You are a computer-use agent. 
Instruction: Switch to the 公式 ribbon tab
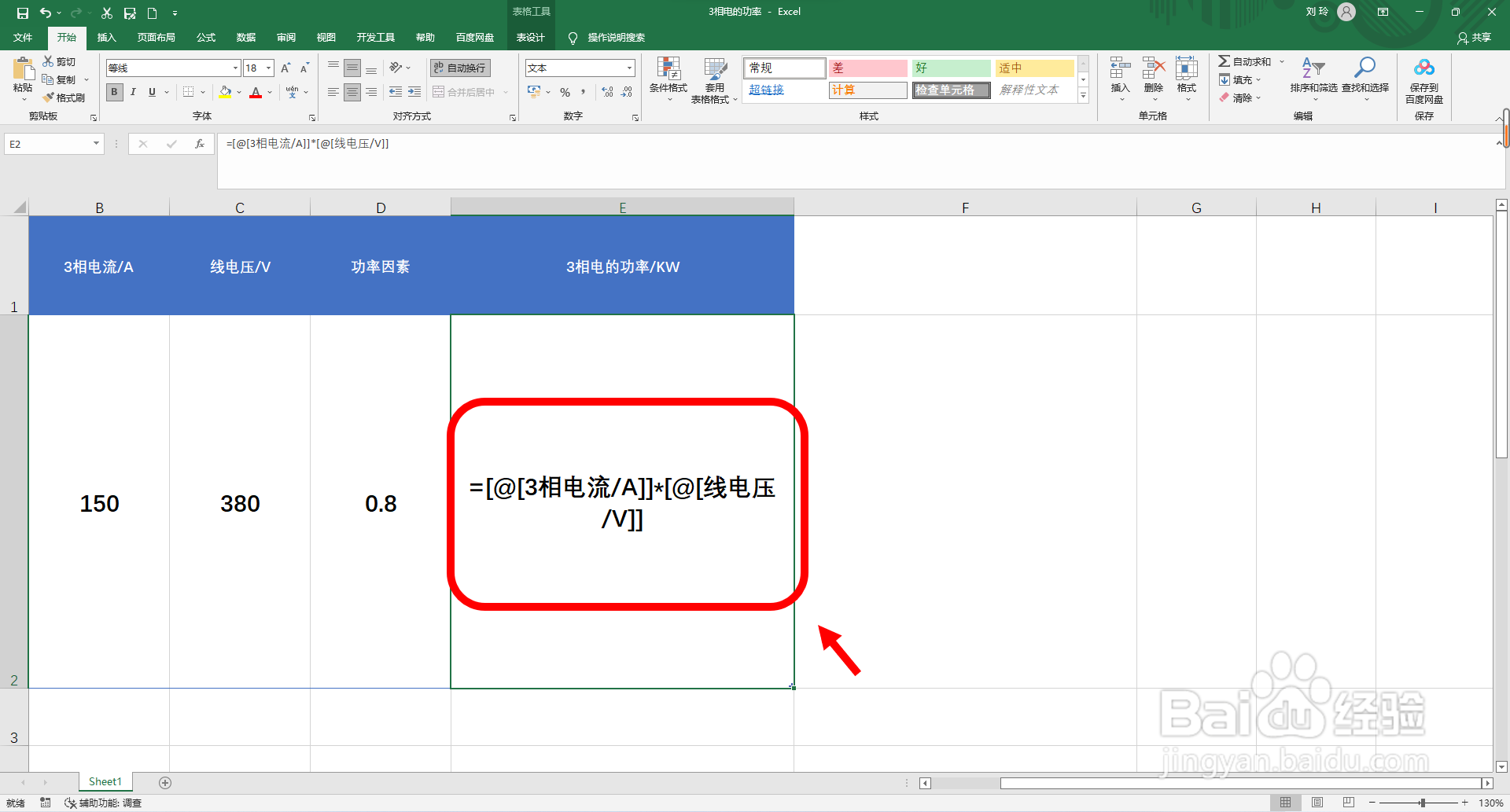coord(205,37)
